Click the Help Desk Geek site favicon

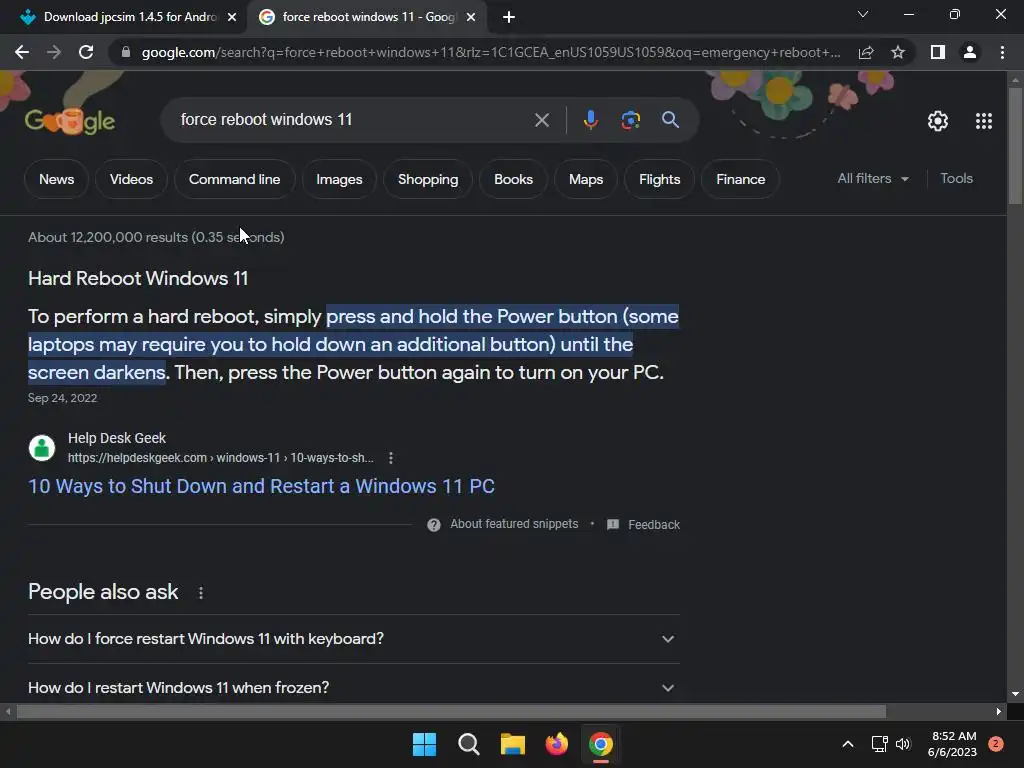42,448
